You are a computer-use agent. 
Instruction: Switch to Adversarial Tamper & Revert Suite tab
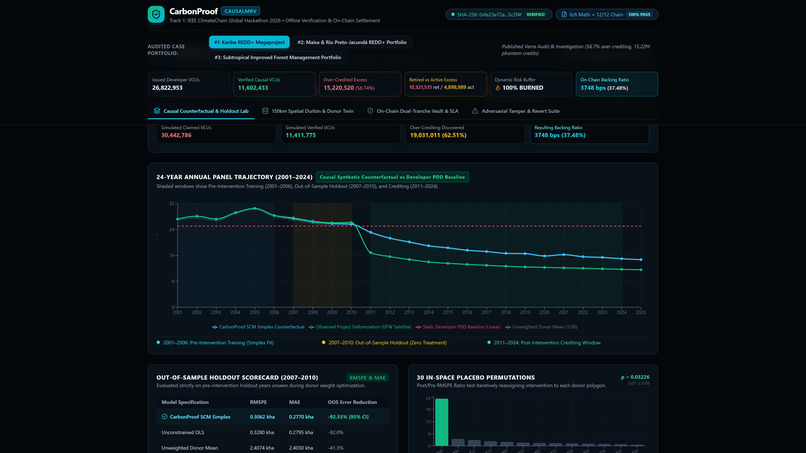pos(516,111)
